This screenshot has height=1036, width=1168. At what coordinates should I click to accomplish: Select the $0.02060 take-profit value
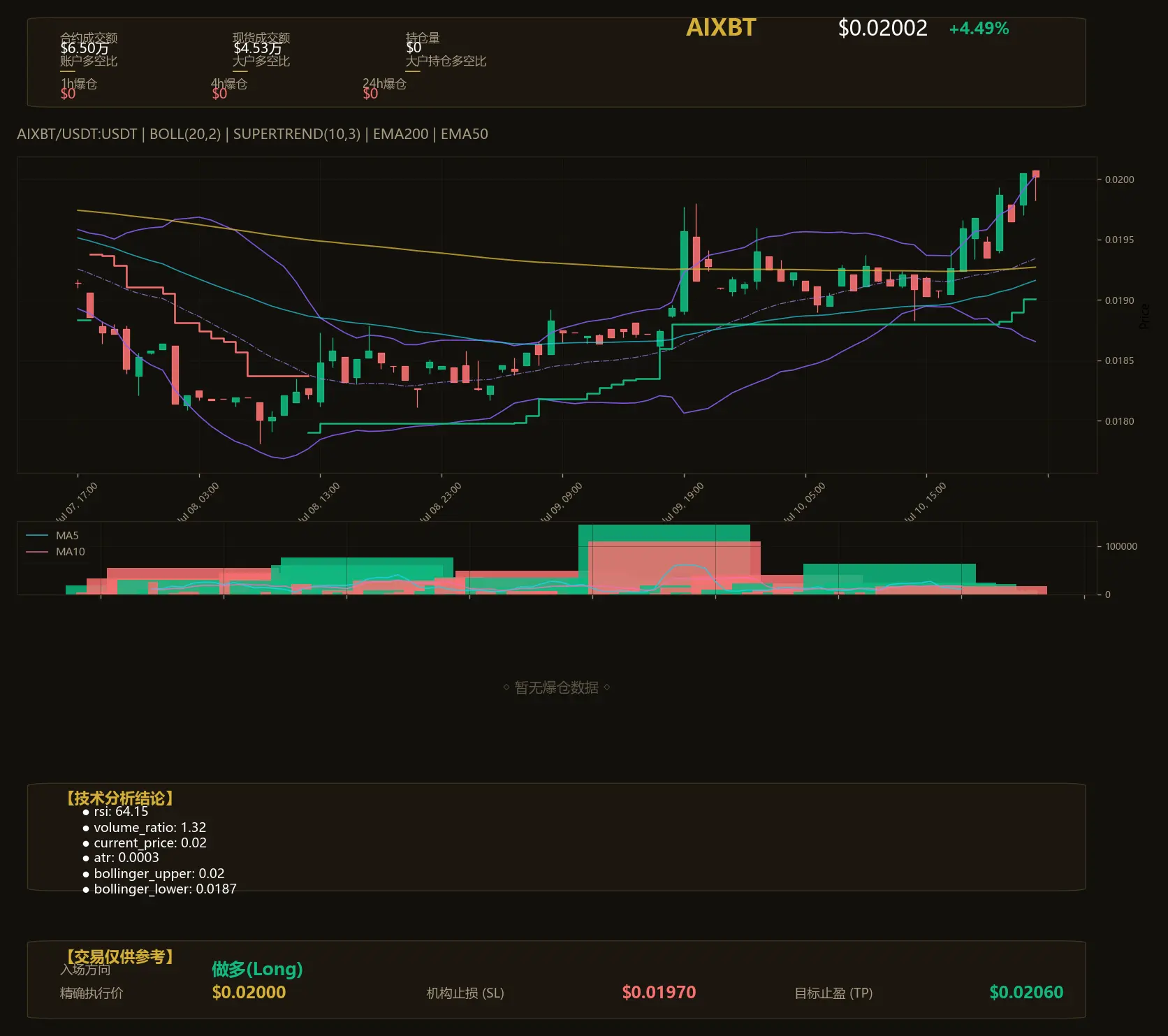coord(1026,992)
